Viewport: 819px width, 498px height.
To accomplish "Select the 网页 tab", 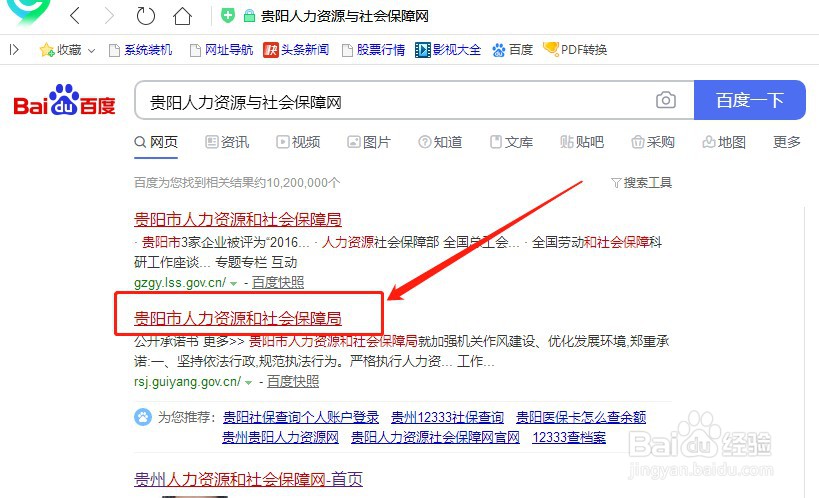I will click(x=156, y=142).
